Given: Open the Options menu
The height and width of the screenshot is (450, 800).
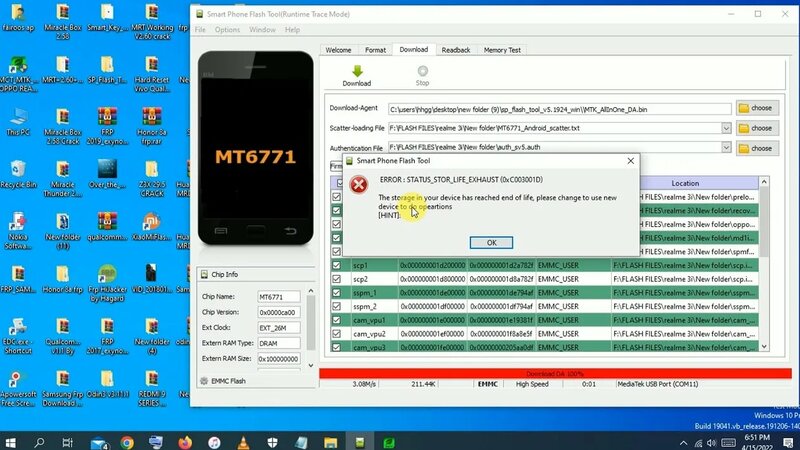Looking at the screenshot, I should click(x=227, y=30).
